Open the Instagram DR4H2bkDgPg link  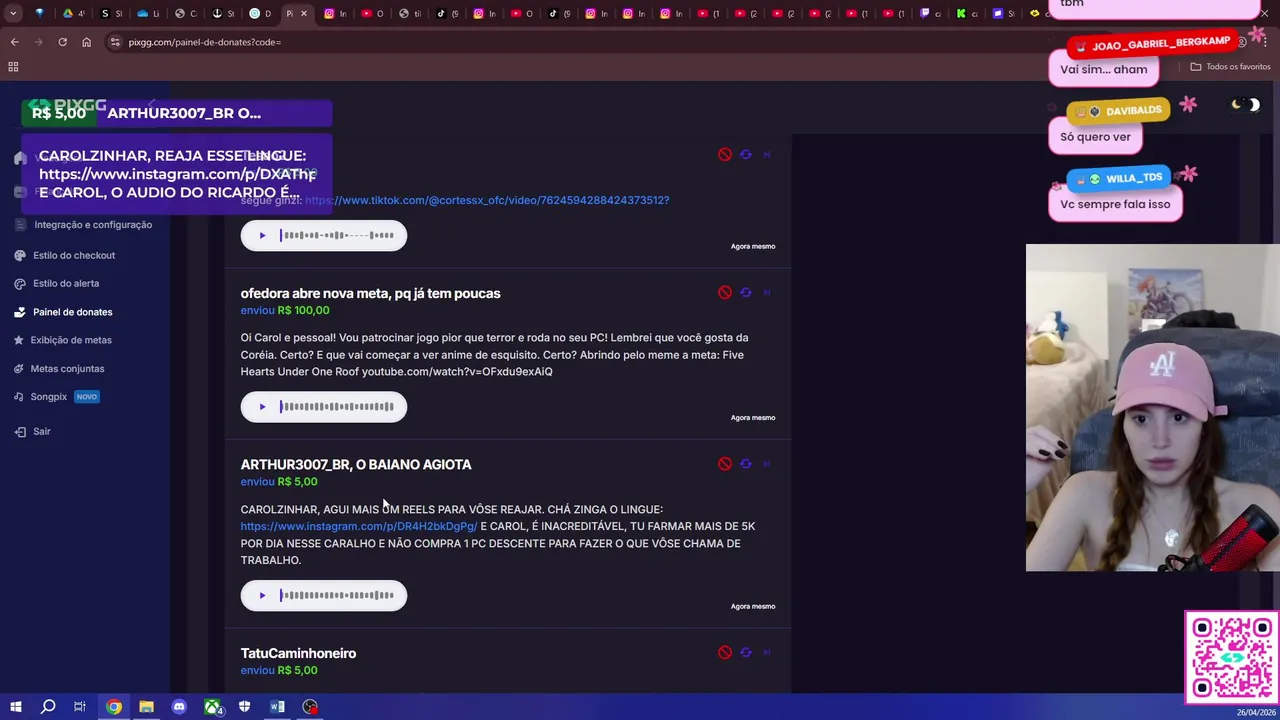[359, 526]
